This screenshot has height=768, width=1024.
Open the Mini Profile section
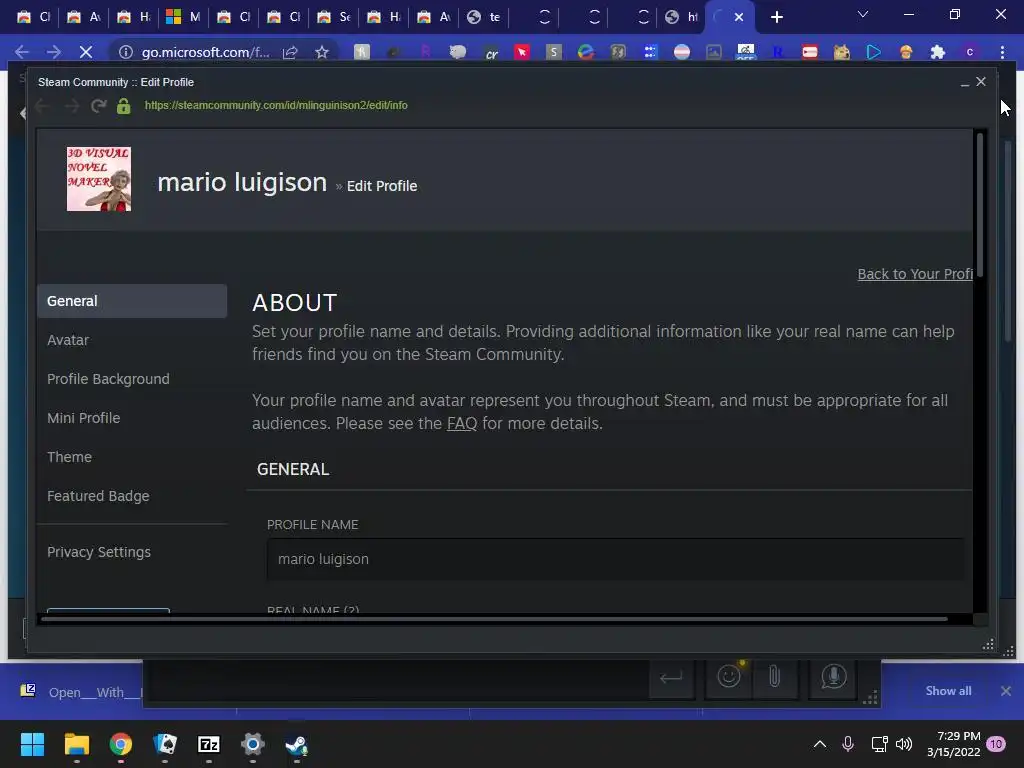[x=84, y=418]
